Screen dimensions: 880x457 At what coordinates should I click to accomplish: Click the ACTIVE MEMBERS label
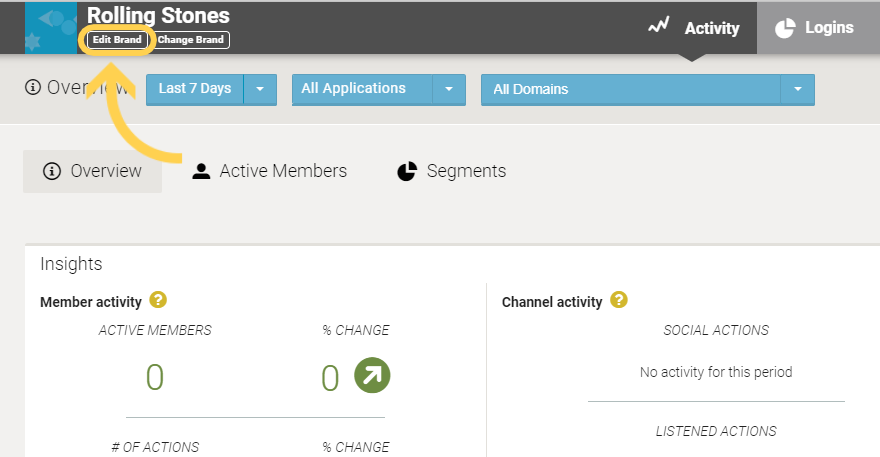coord(155,330)
